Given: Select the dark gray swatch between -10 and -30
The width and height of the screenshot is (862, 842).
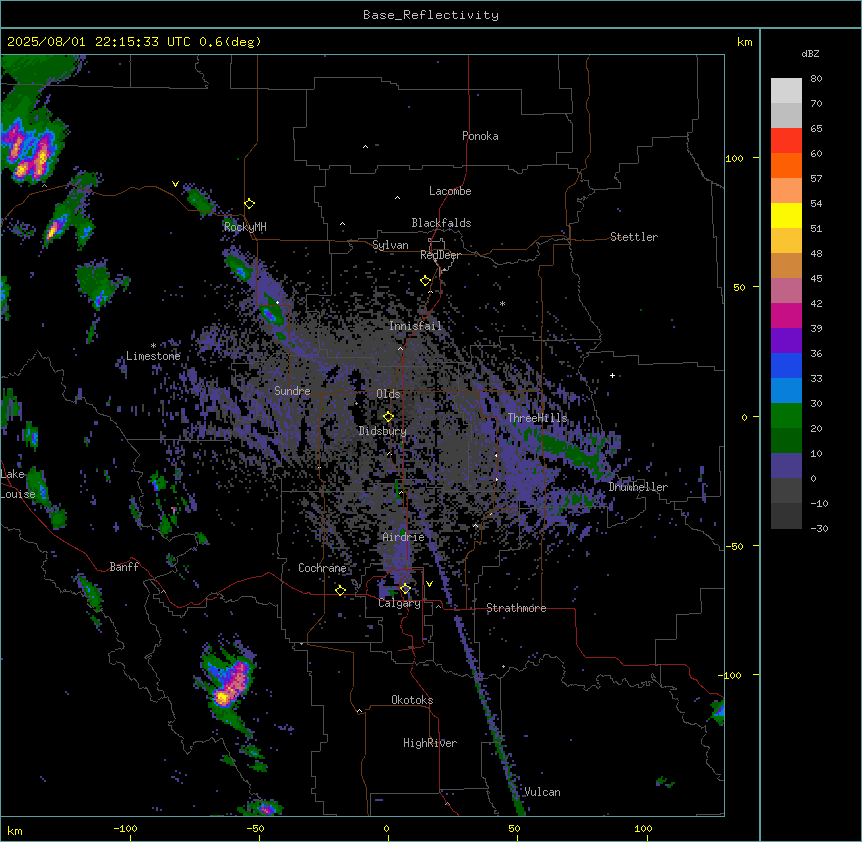Looking at the screenshot, I should pyautogui.click(x=786, y=516).
